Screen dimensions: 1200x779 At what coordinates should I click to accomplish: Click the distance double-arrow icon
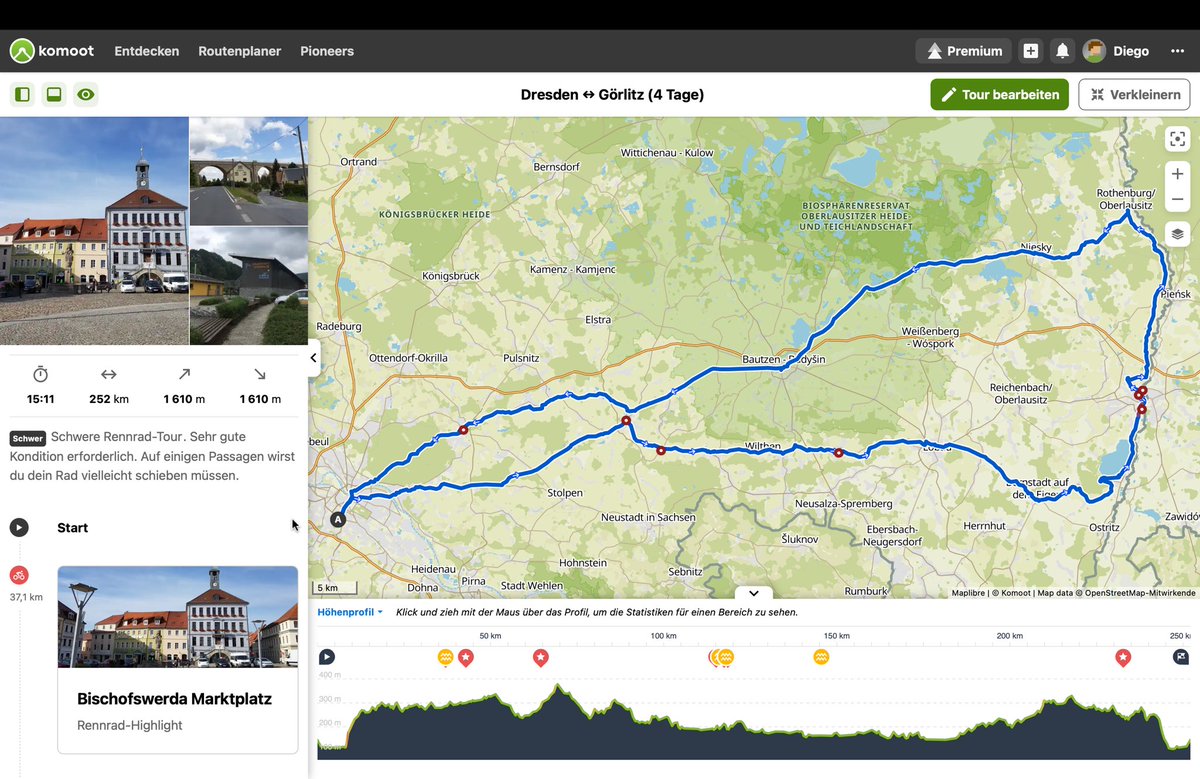(x=109, y=374)
